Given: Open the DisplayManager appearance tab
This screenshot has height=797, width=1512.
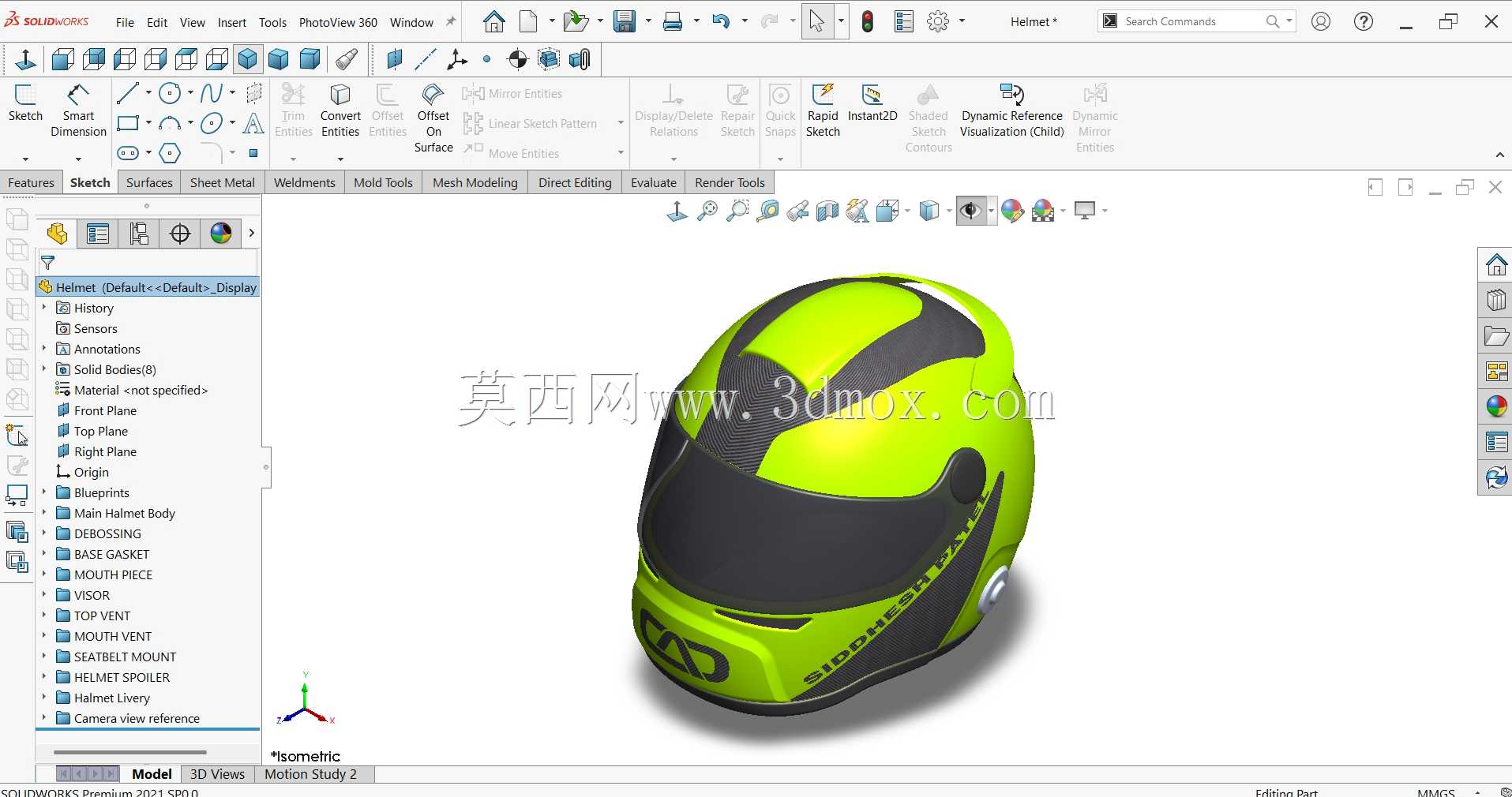Looking at the screenshot, I should [221, 234].
